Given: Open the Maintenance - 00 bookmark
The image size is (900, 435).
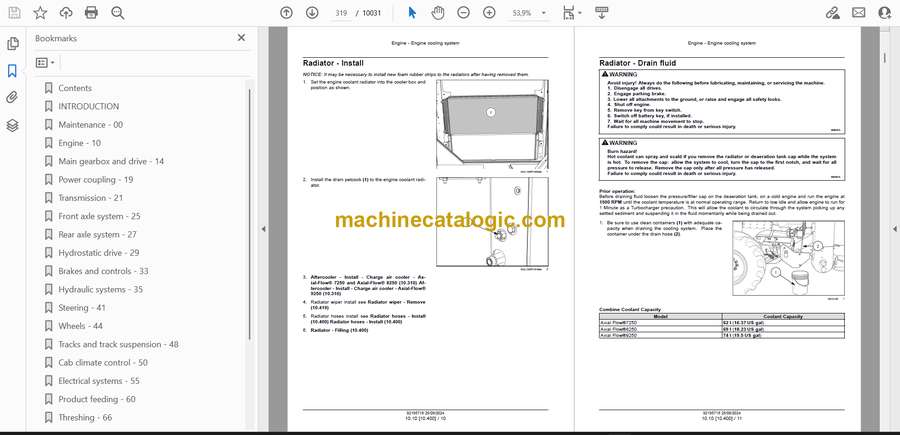Looking at the screenshot, I should click(90, 125).
